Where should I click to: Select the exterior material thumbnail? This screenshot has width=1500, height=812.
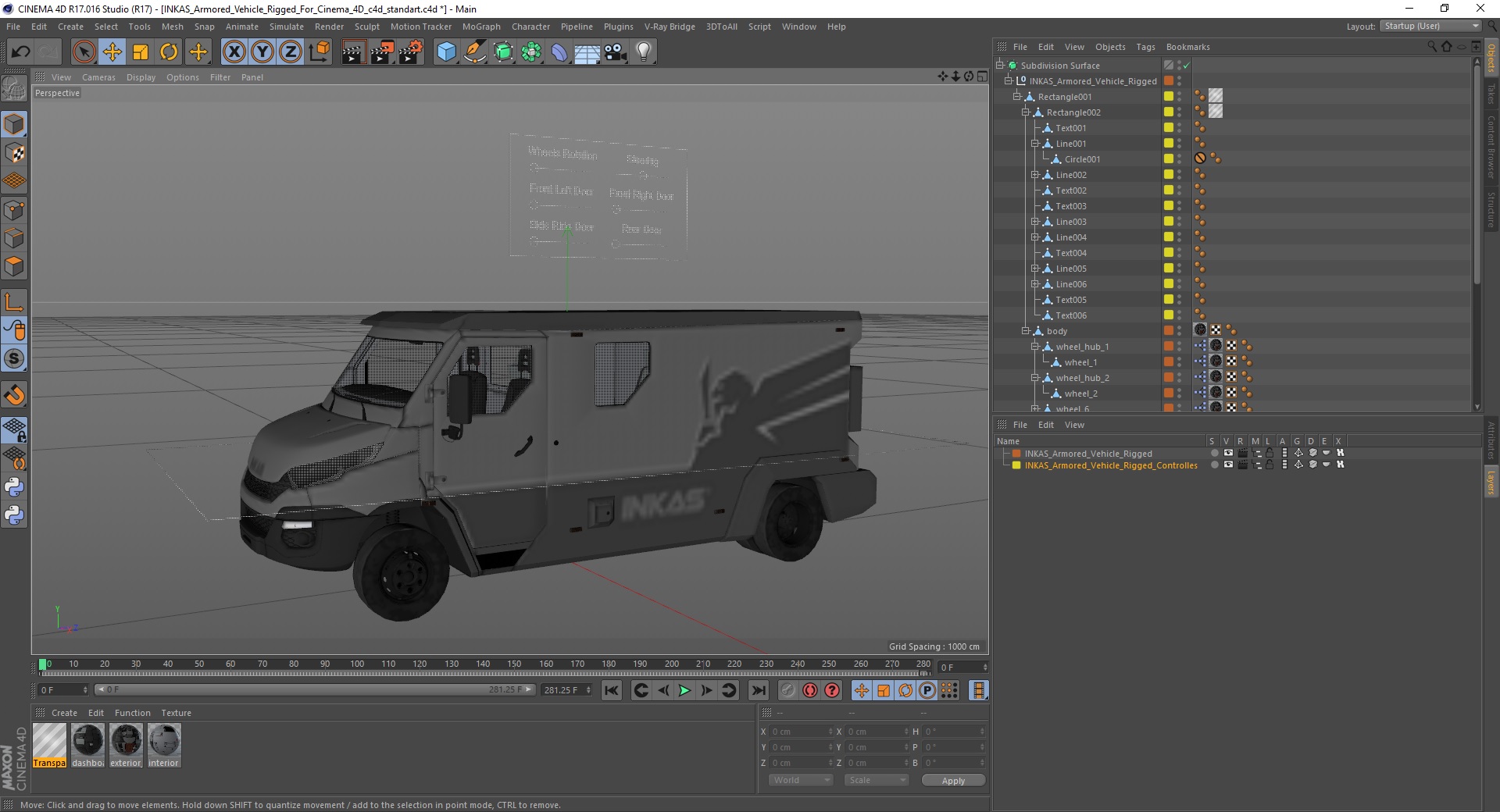pos(126,746)
